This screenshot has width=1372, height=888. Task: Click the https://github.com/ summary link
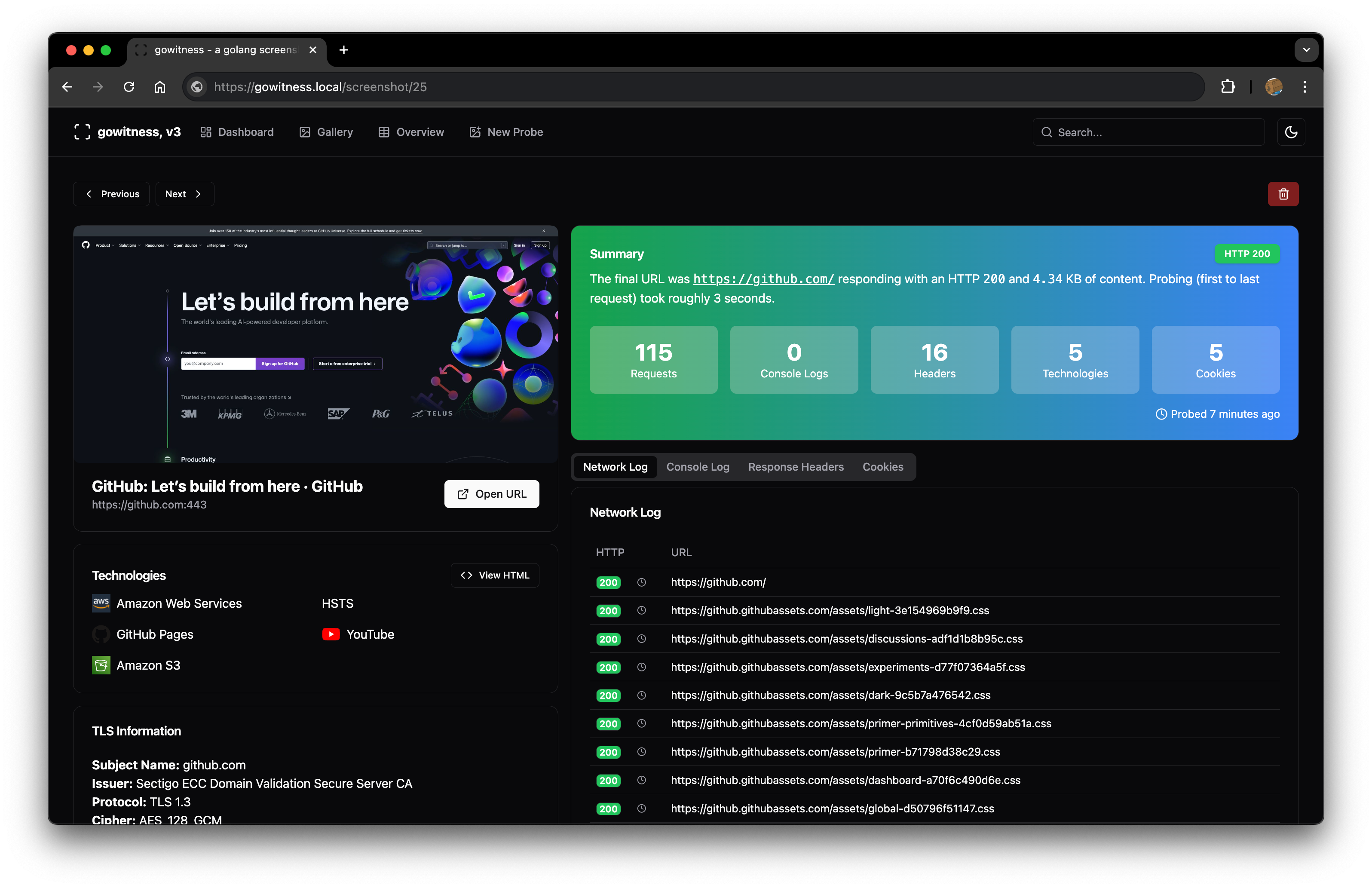coord(763,279)
